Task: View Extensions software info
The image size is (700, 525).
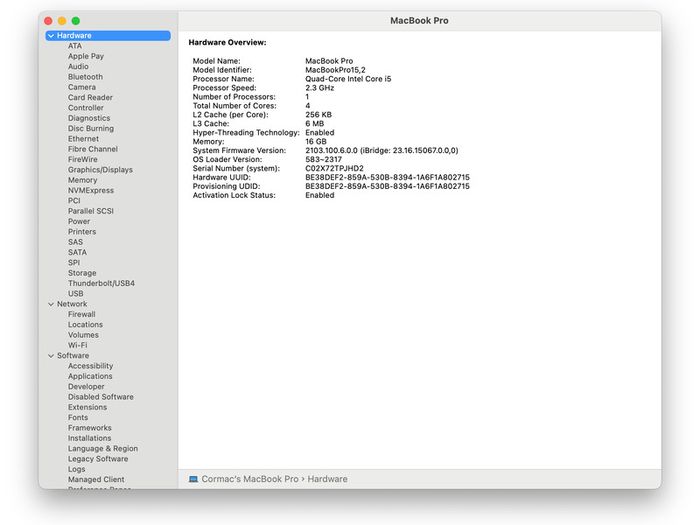Action: [x=88, y=407]
